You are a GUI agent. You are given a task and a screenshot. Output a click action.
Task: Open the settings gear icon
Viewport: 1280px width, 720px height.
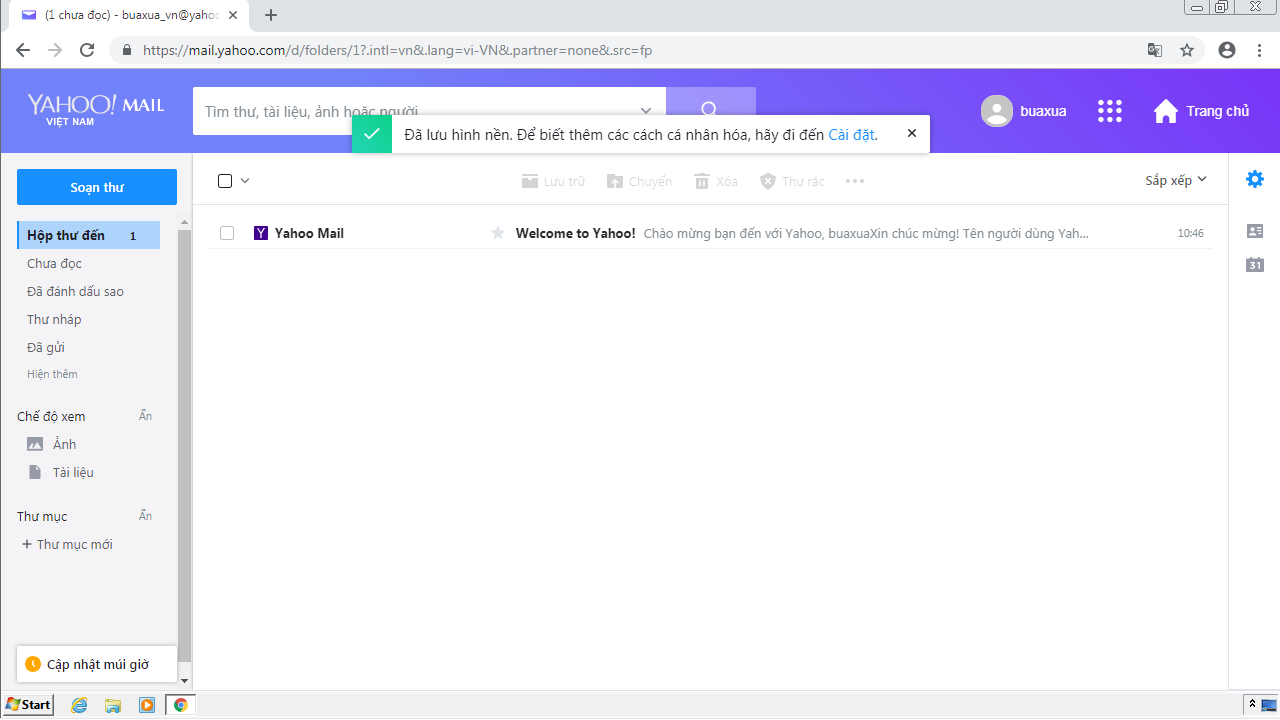click(x=1255, y=179)
